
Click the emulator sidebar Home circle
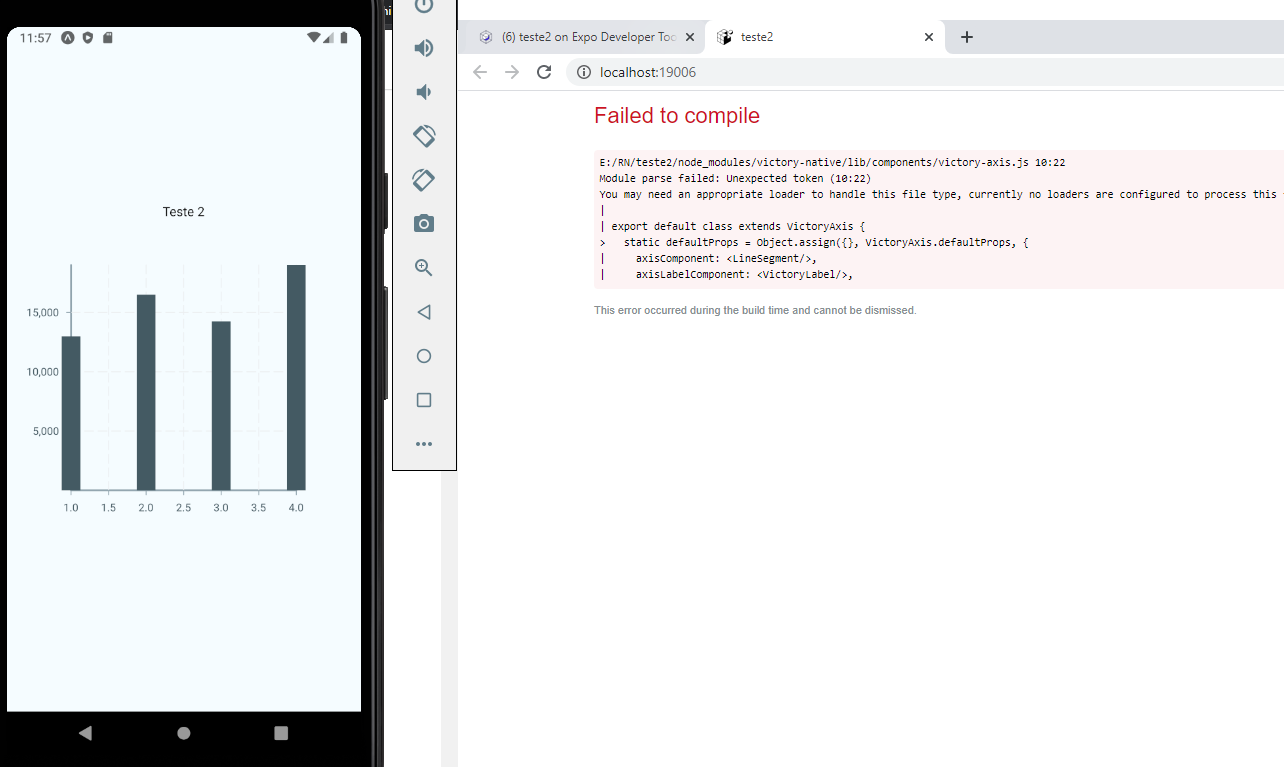click(424, 356)
